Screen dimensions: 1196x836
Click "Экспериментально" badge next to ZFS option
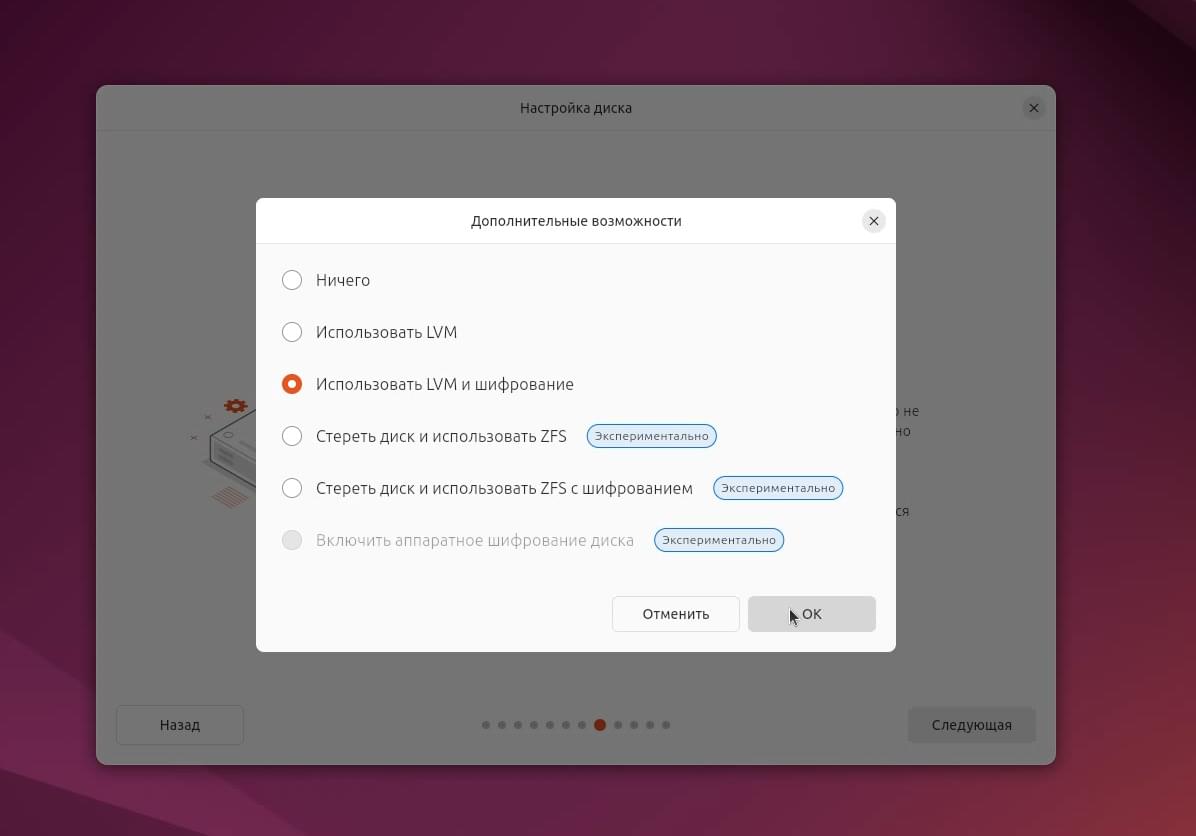click(x=651, y=436)
